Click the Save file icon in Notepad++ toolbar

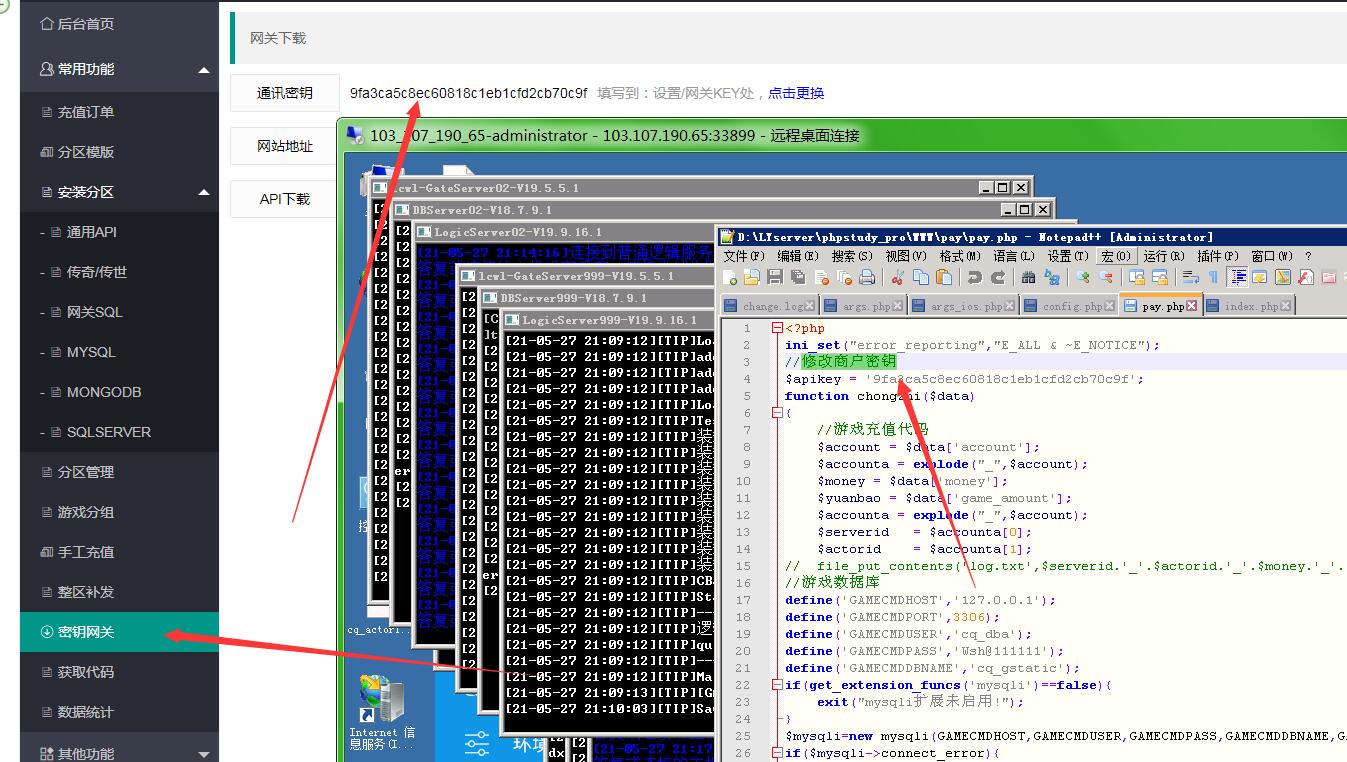coord(774,277)
